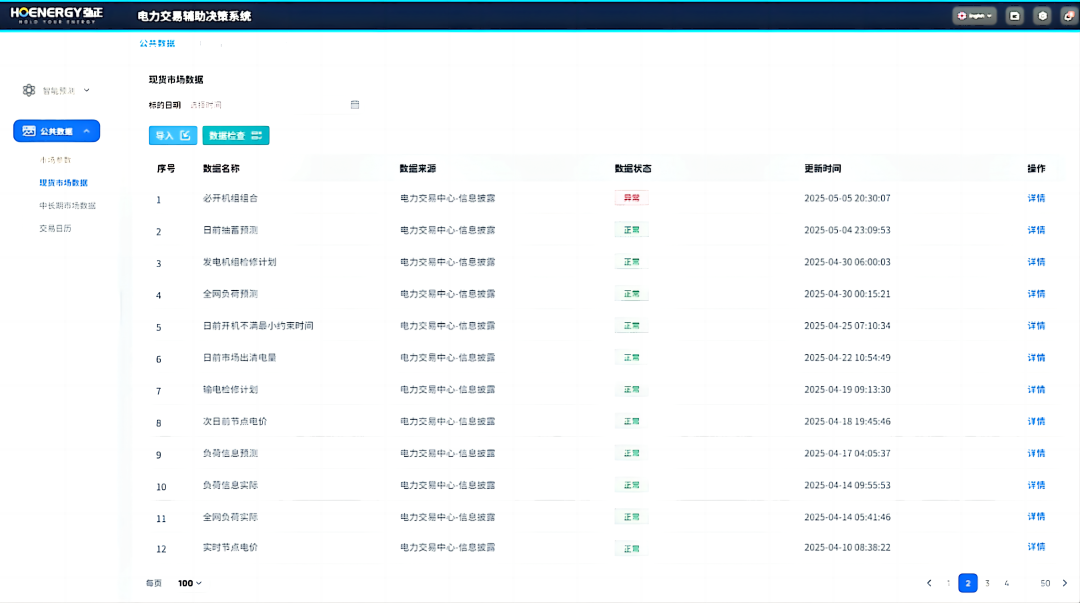The height and width of the screenshot is (603, 1080).
Task: Click the calendar icon in date field
Action: coord(355,105)
